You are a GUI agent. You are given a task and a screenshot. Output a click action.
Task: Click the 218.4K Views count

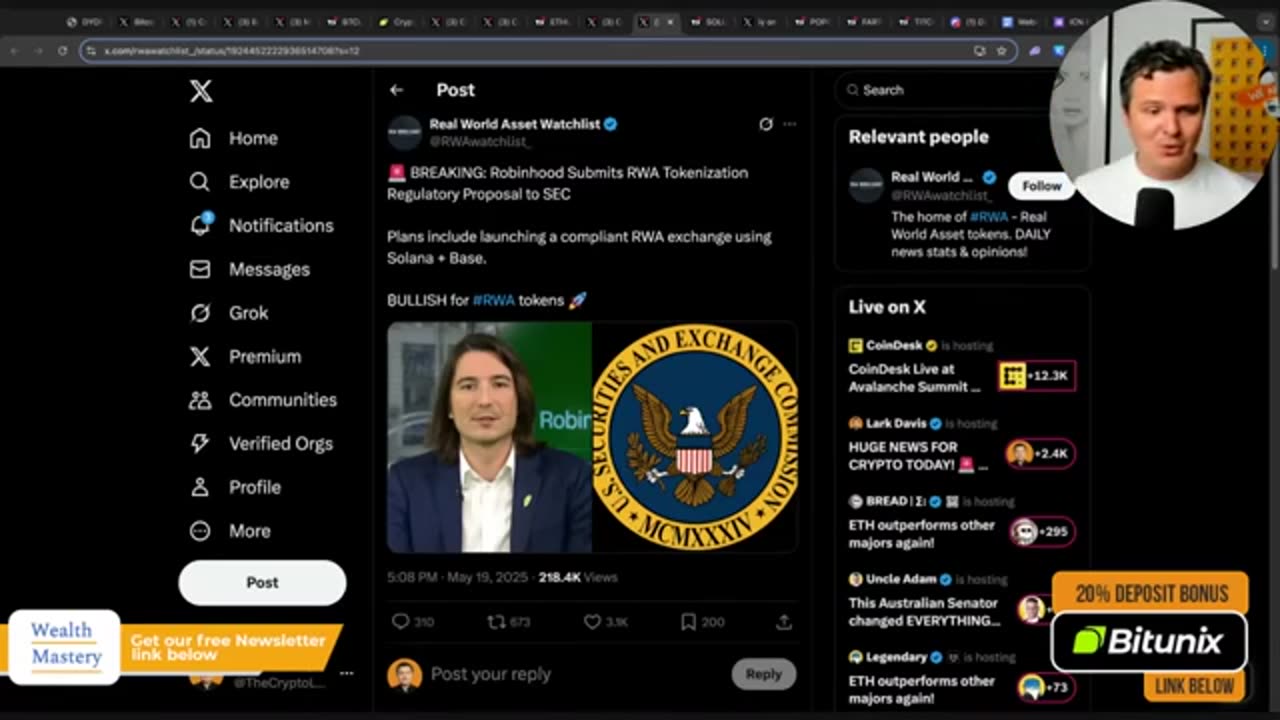click(578, 578)
